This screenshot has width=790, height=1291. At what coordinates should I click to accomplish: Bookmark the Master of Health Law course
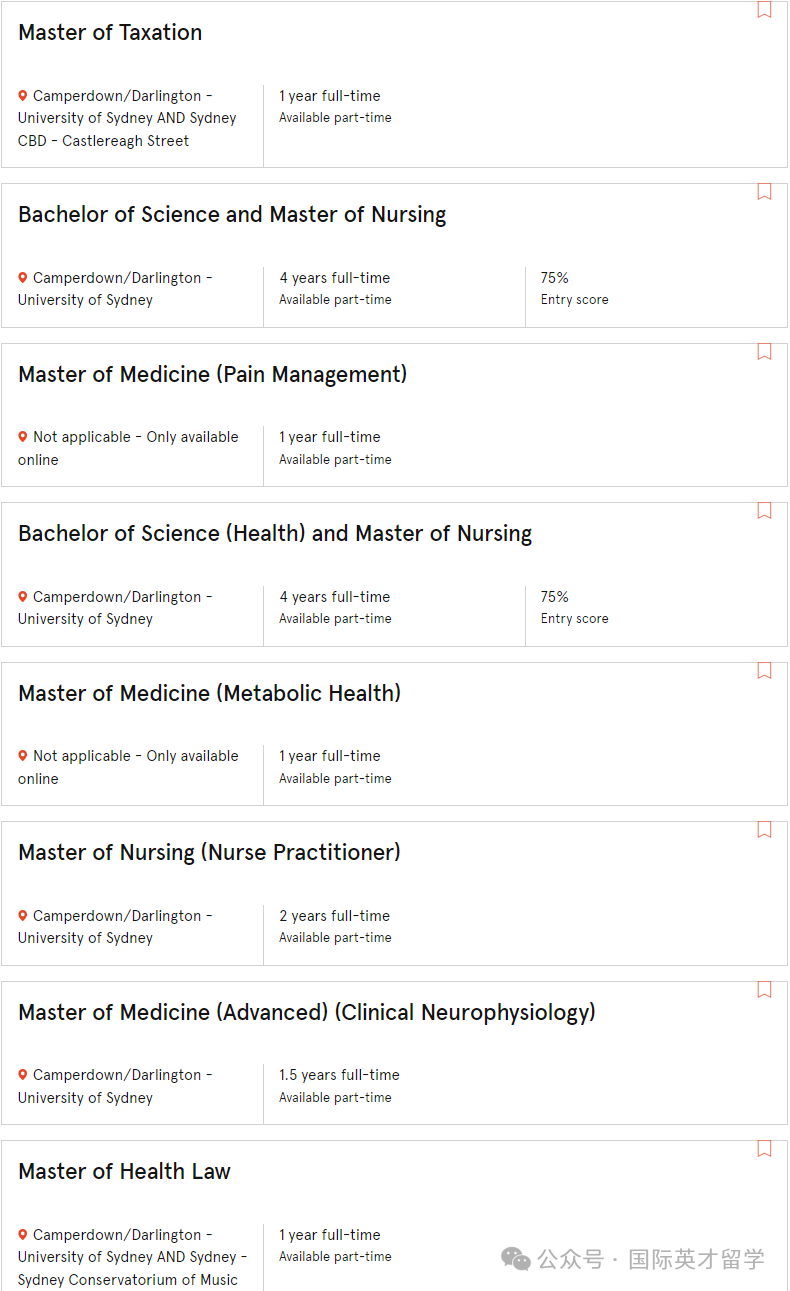point(764,1148)
